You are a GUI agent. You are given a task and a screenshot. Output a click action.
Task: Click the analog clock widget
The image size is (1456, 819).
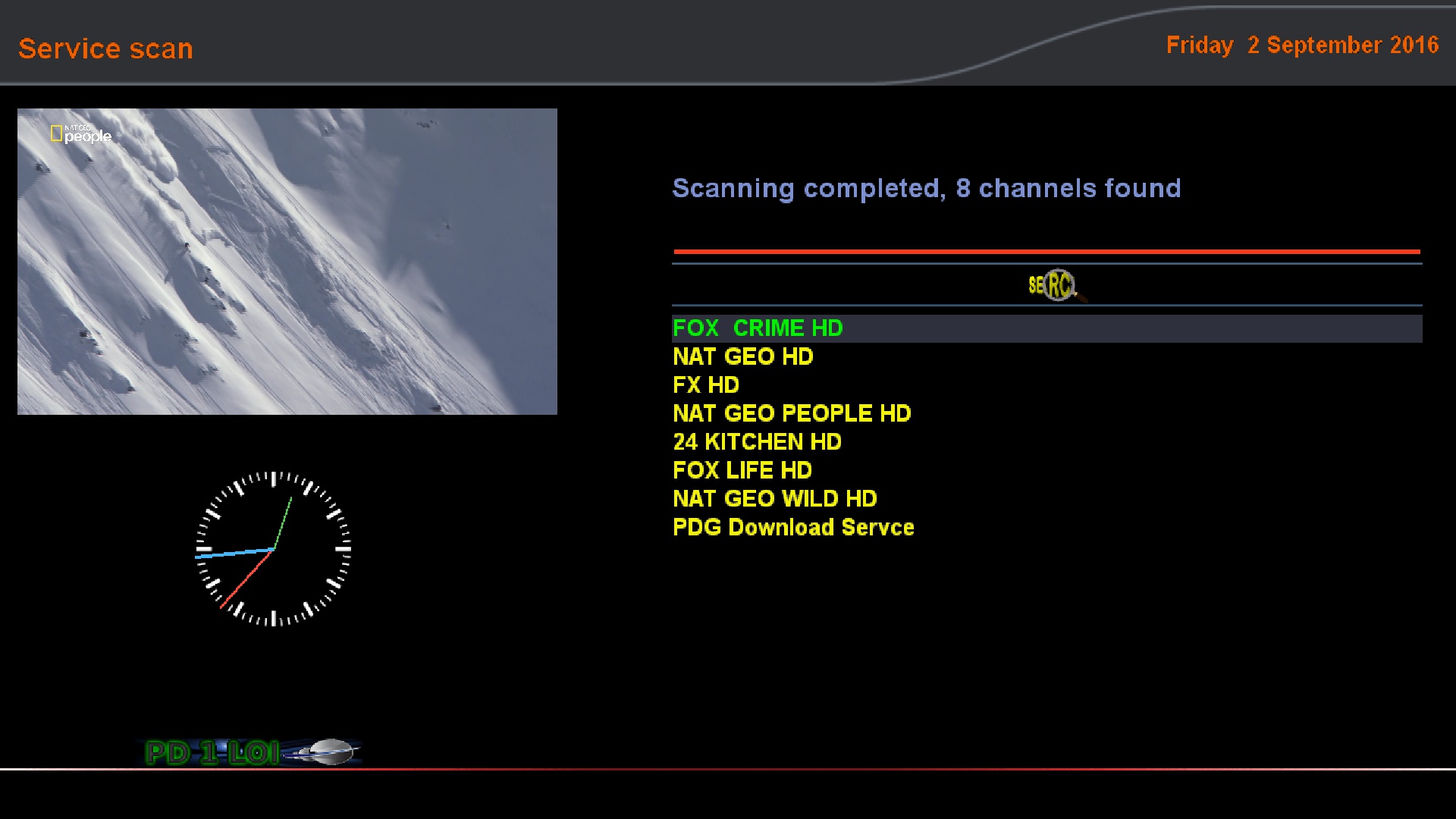[x=273, y=548]
